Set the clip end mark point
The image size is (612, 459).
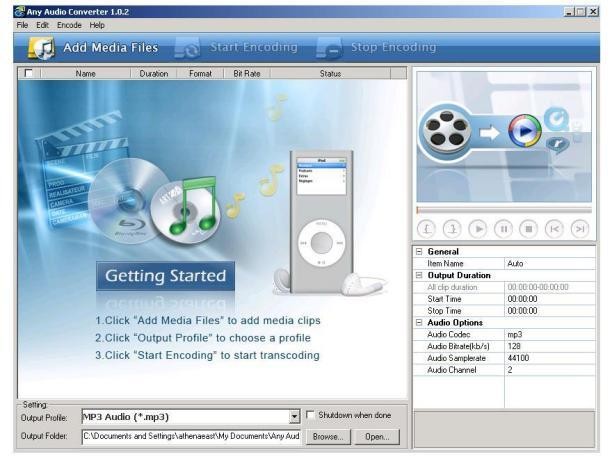452,229
